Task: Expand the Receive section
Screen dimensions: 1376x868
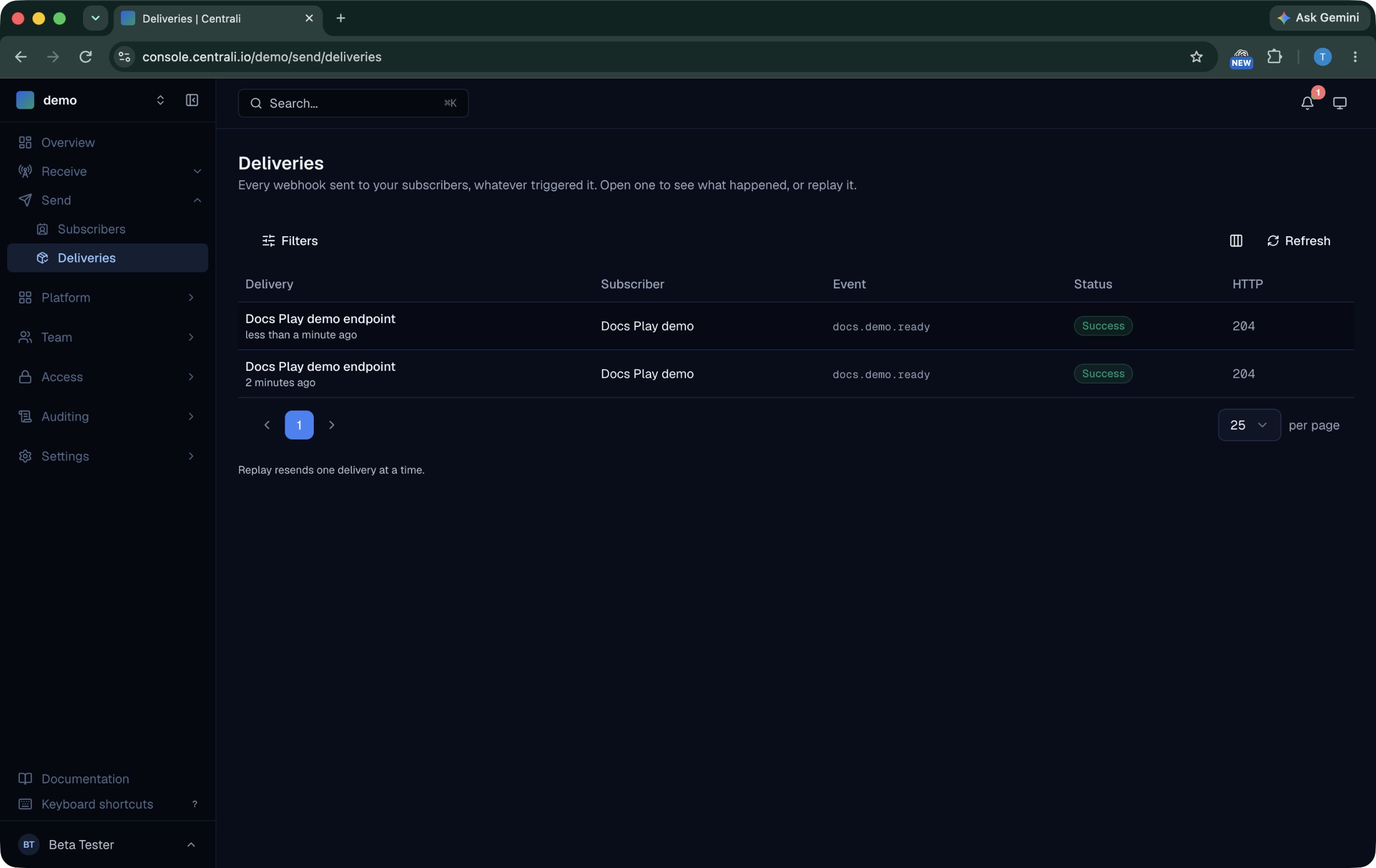Action: pos(107,171)
